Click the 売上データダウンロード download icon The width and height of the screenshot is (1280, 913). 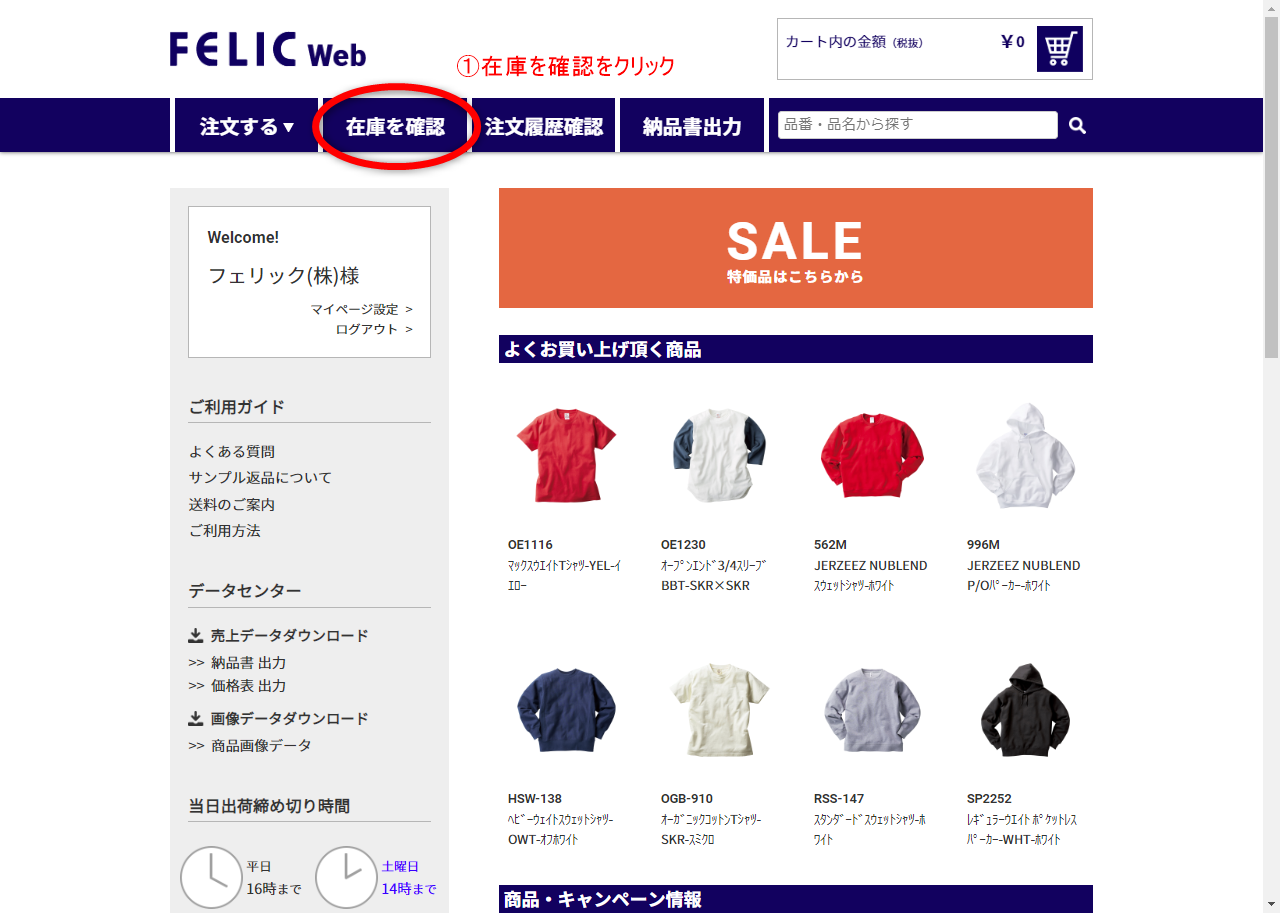(x=196, y=635)
